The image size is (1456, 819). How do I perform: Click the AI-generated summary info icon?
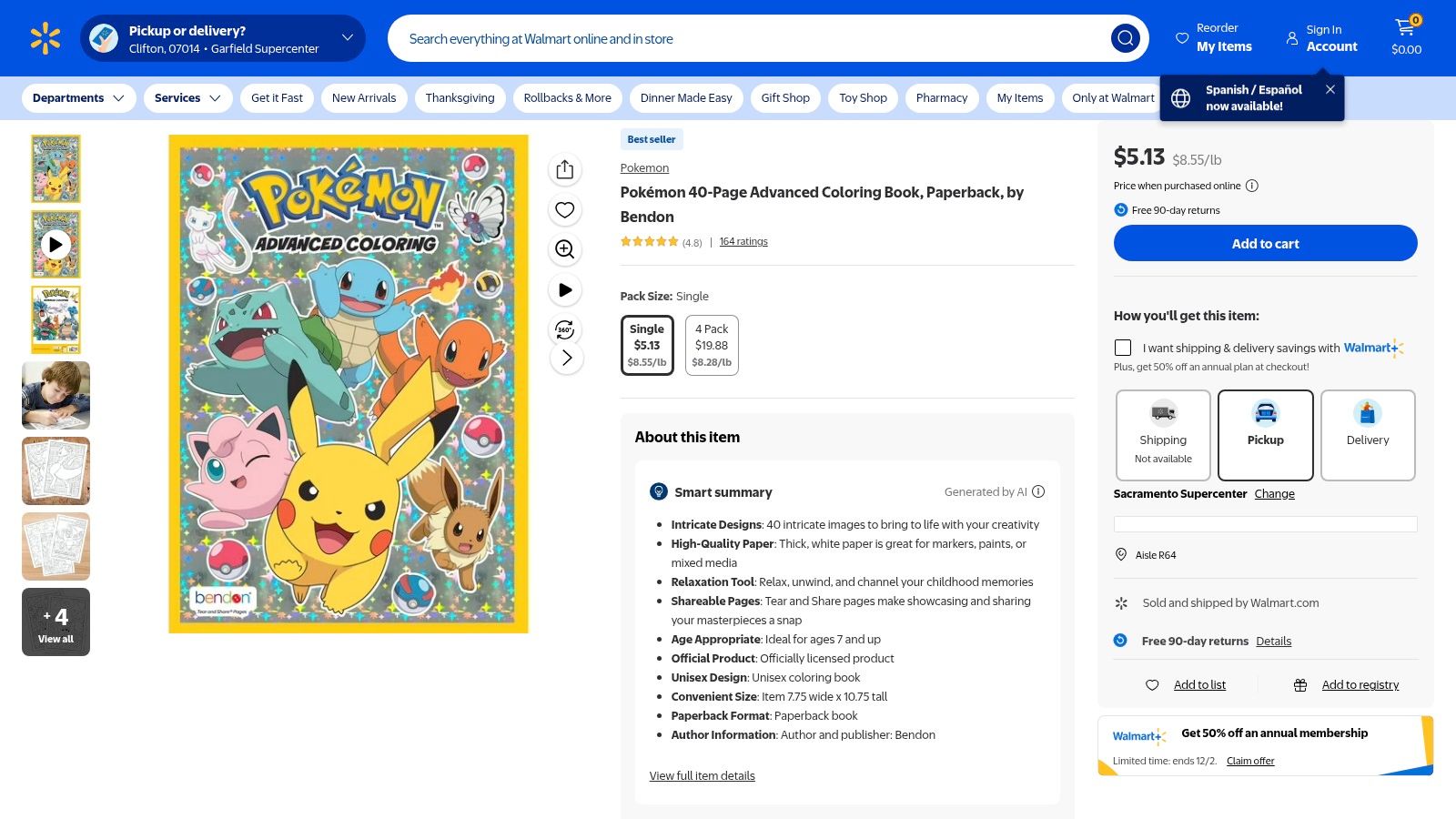(1038, 491)
